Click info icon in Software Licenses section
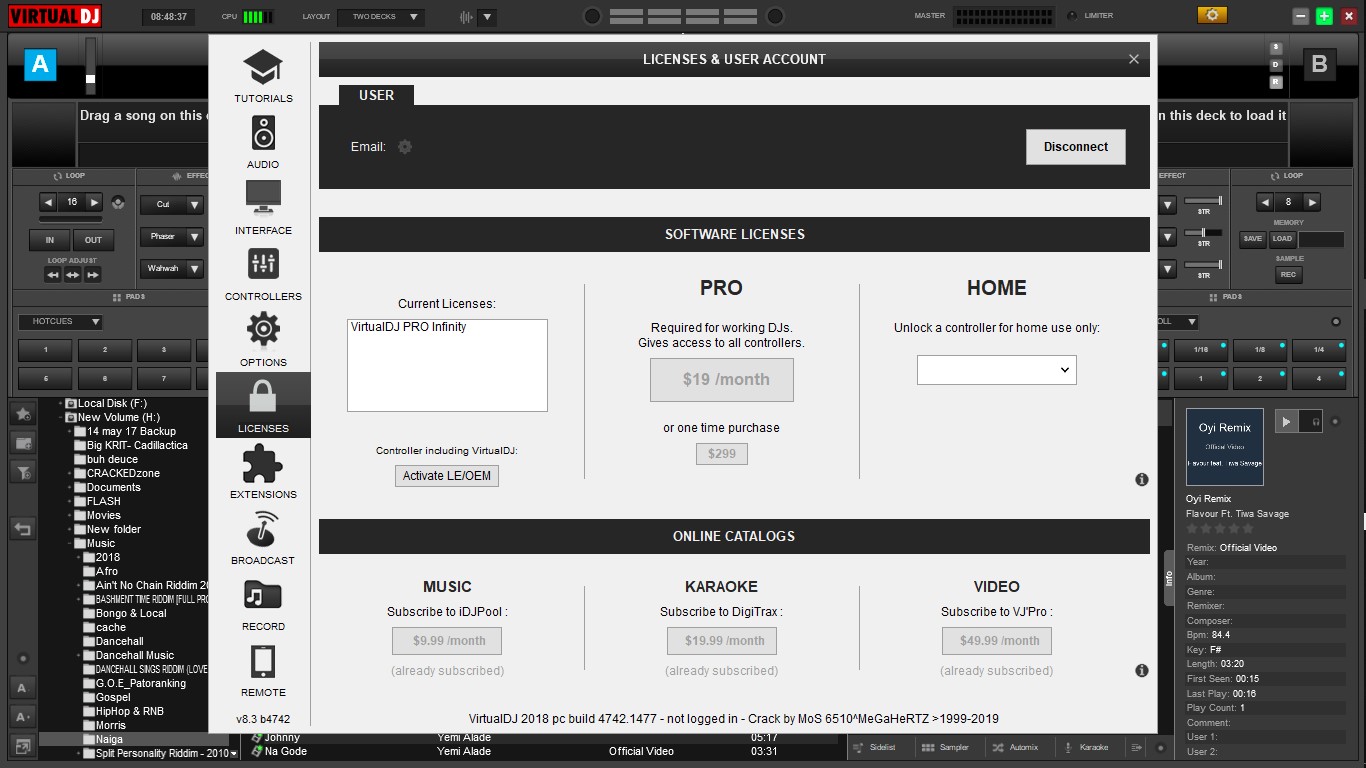This screenshot has height=768, width=1366. (x=1142, y=480)
